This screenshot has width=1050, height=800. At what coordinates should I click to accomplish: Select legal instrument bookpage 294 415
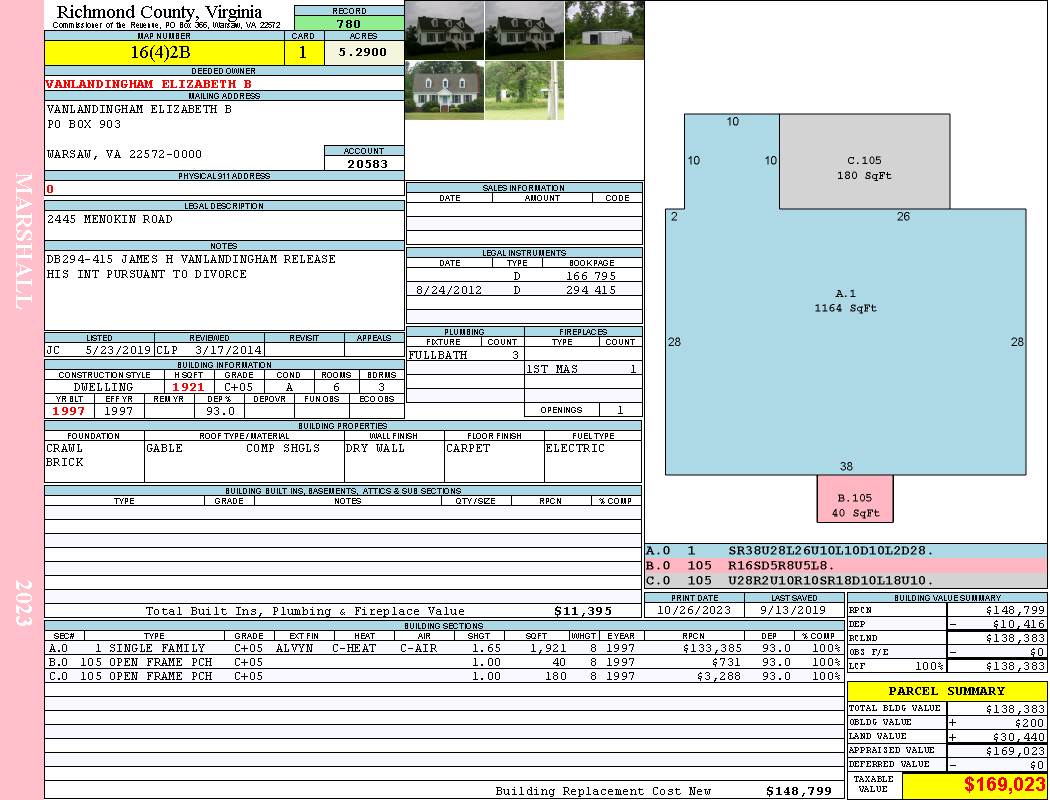point(591,290)
